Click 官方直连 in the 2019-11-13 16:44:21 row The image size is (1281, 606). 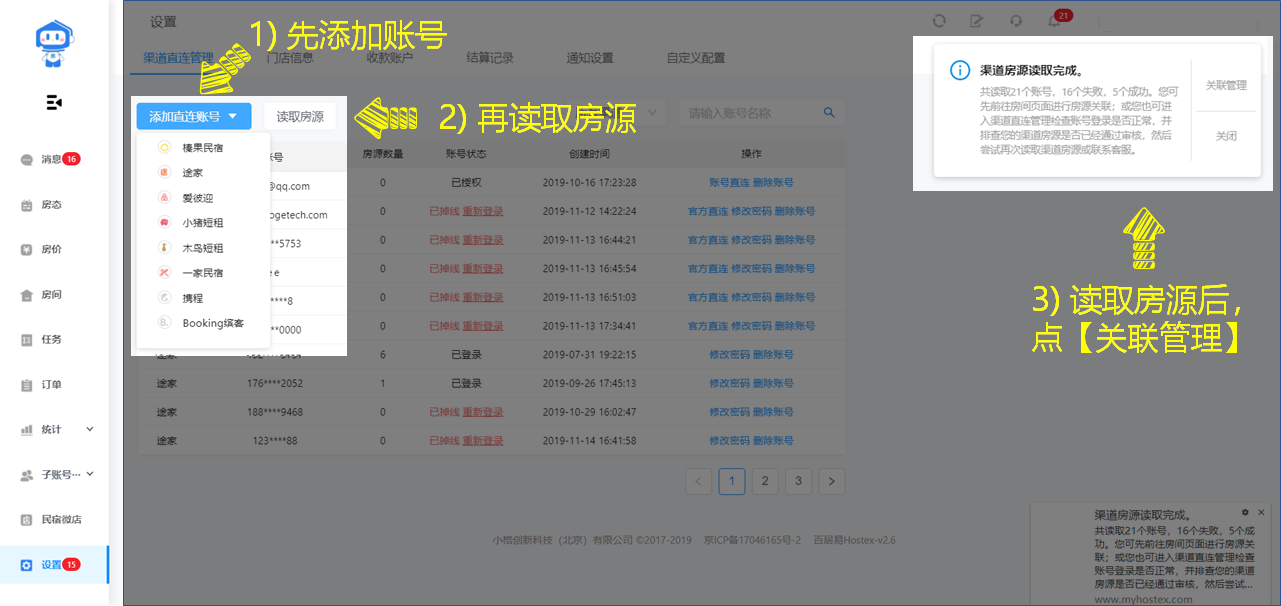point(708,240)
